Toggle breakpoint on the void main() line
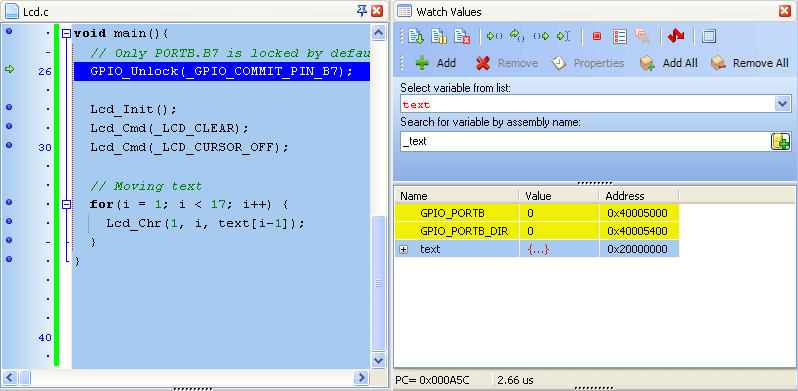Viewport: 798px width, 391px height. (9, 32)
